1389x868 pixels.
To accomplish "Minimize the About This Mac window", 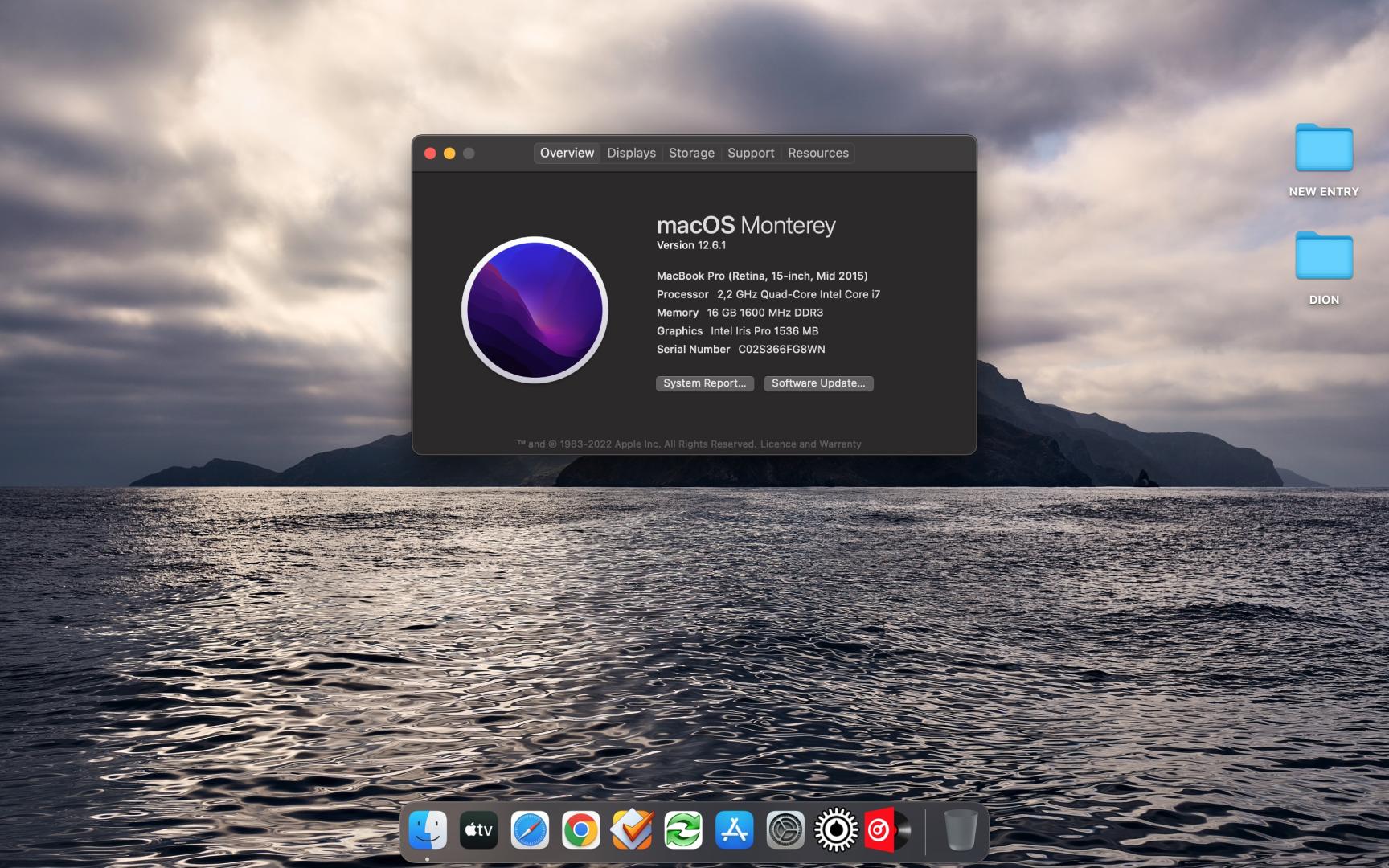I will (449, 153).
